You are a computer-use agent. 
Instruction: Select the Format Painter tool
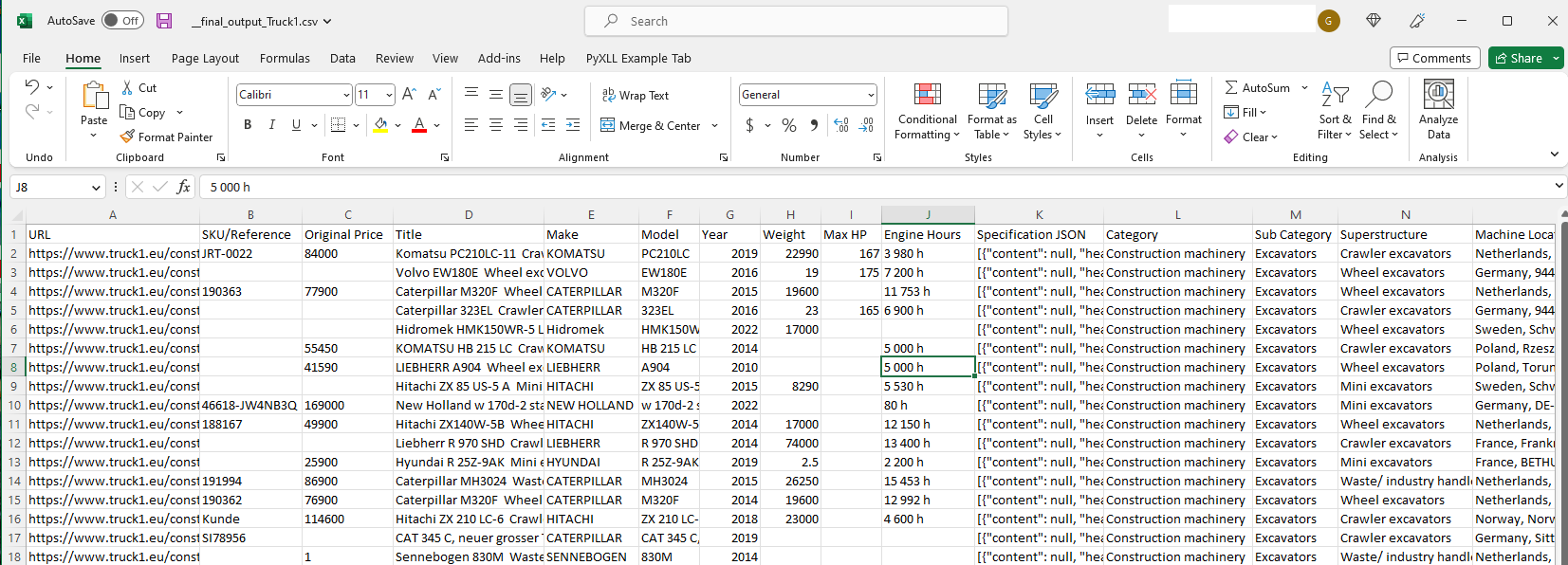(167, 137)
